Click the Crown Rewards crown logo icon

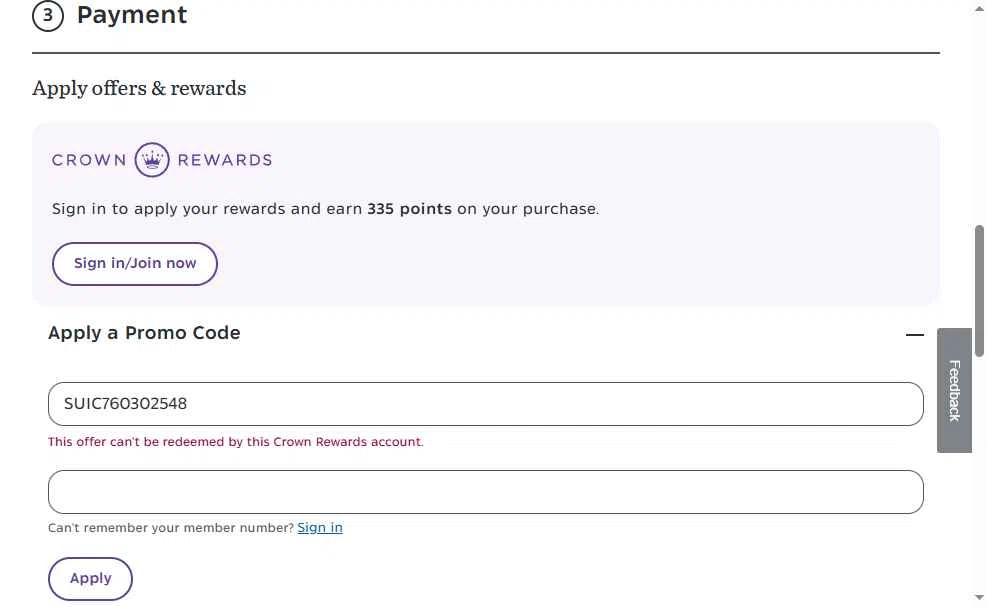pos(152,160)
